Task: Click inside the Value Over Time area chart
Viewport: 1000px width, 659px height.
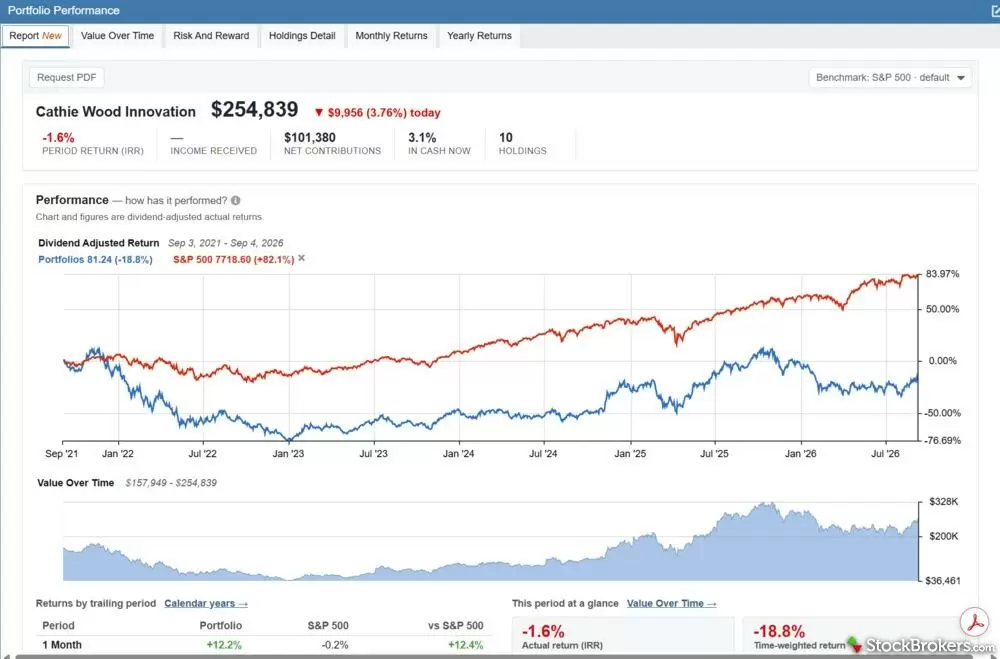Action: (x=490, y=542)
